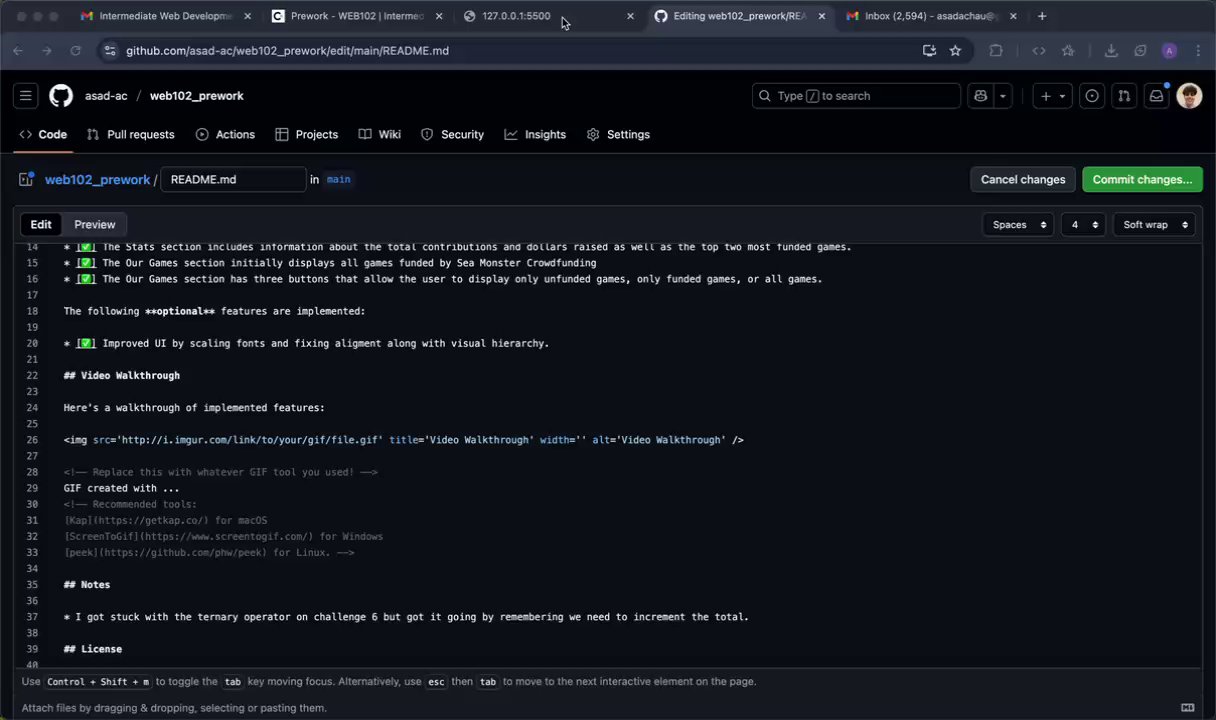Click the browser forward arrow
The width and height of the screenshot is (1216, 720).
(x=46, y=51)
